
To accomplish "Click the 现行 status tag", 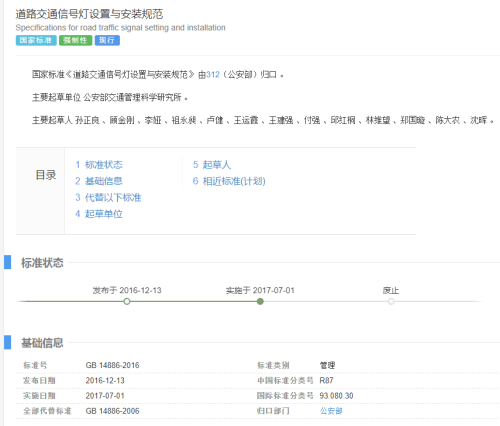I will pos(107,40).
